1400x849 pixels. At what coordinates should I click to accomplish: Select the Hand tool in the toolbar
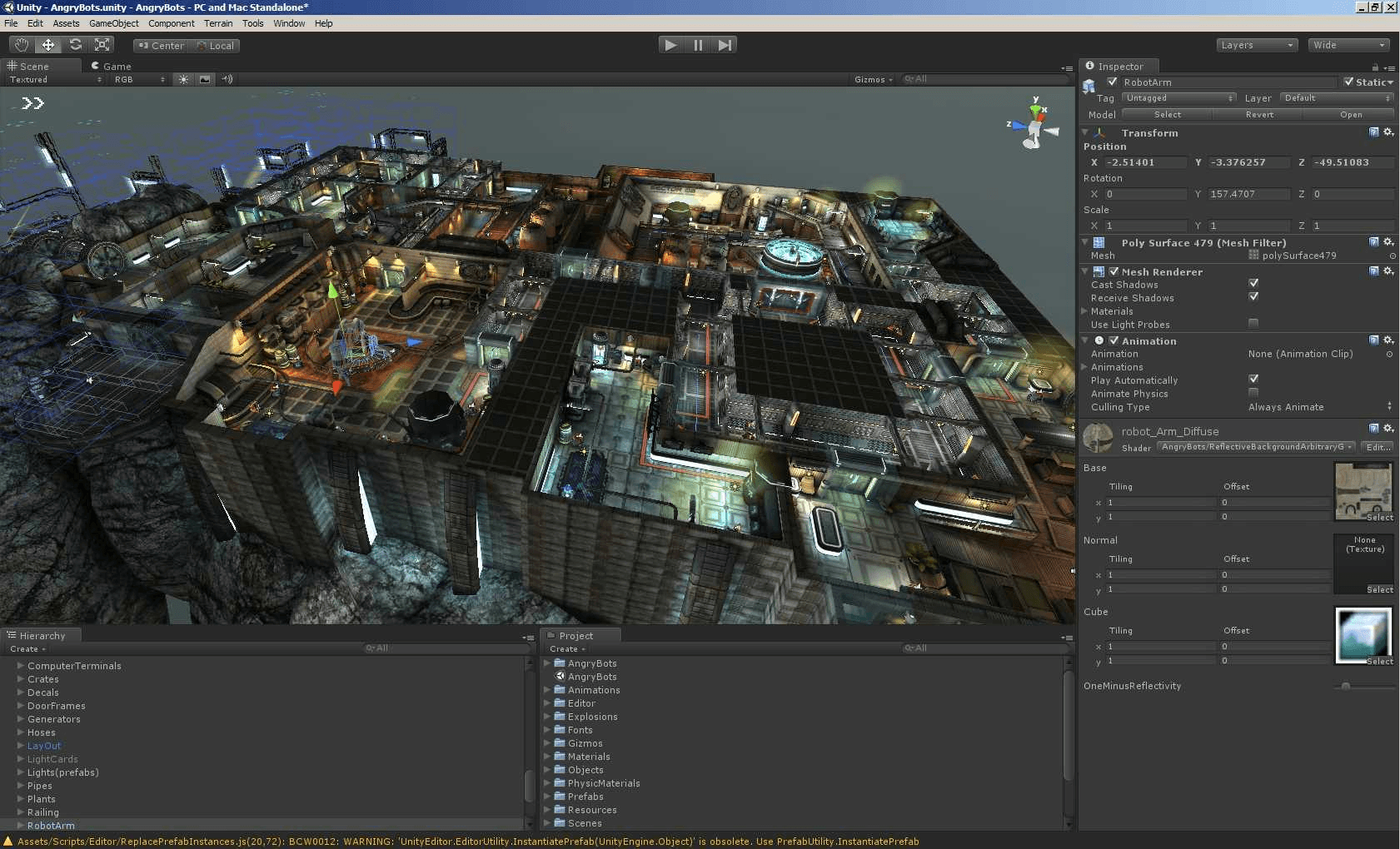coord(20,45)
